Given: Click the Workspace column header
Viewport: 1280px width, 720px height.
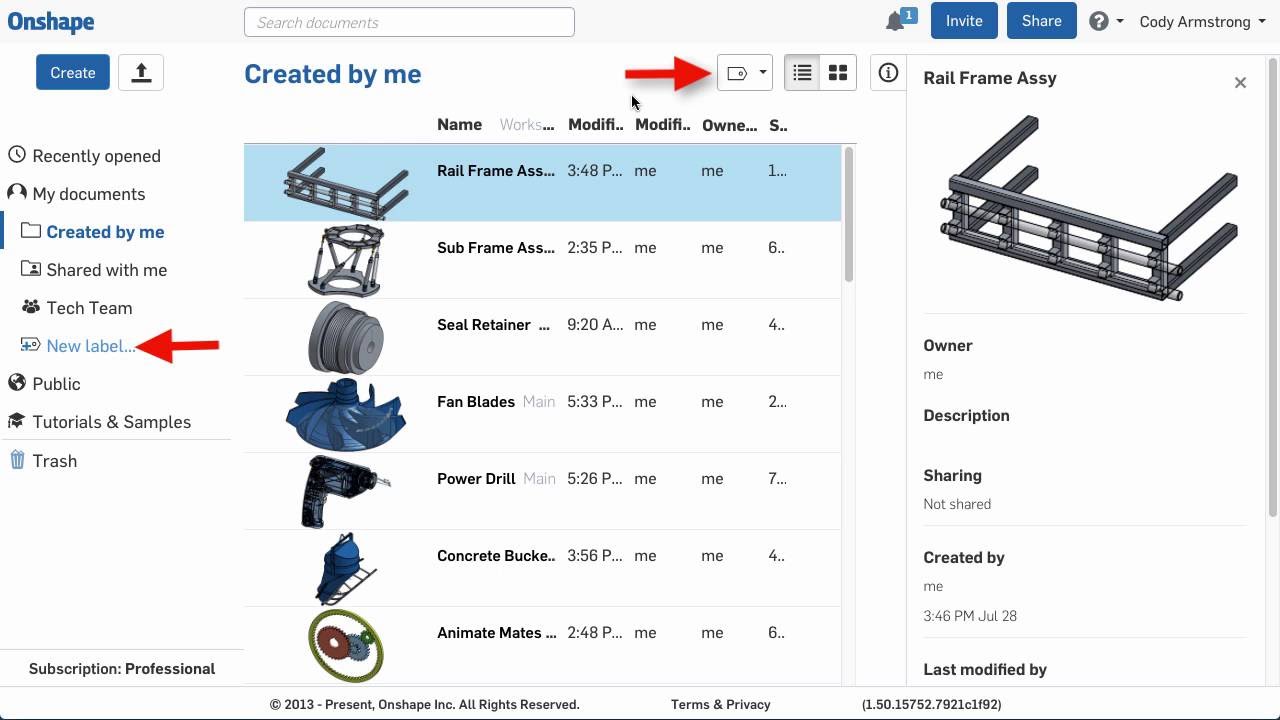Looking at the screenshot, I should pyautogui.click(x=527, y=125).
